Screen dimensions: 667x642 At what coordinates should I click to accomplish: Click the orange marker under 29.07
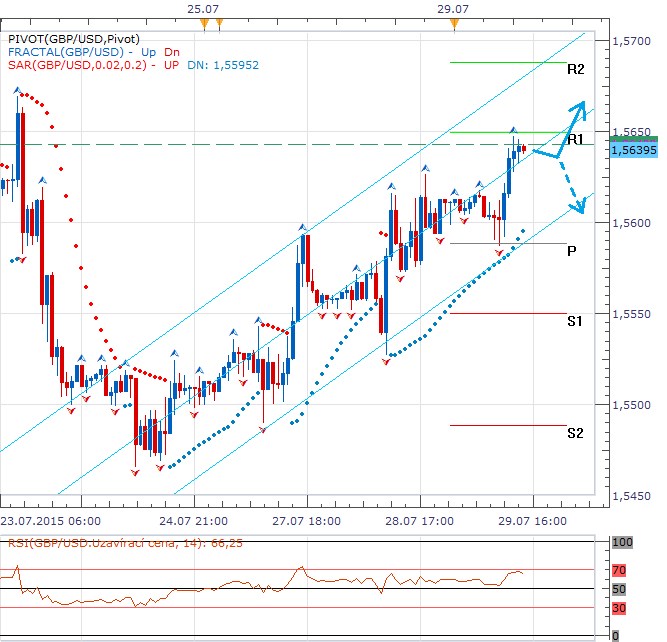(x=455, y=22)
